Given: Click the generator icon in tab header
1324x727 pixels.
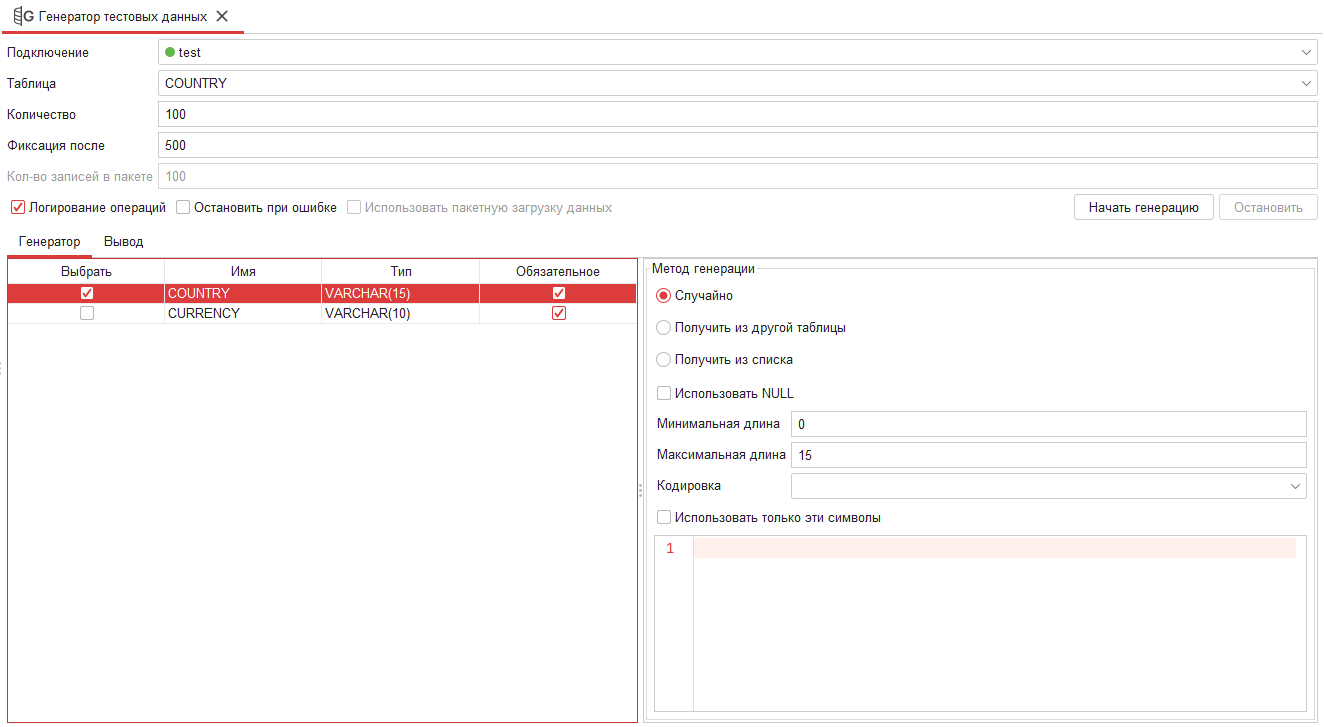Looking at the screenshot, I should click(x=23, y=16).
